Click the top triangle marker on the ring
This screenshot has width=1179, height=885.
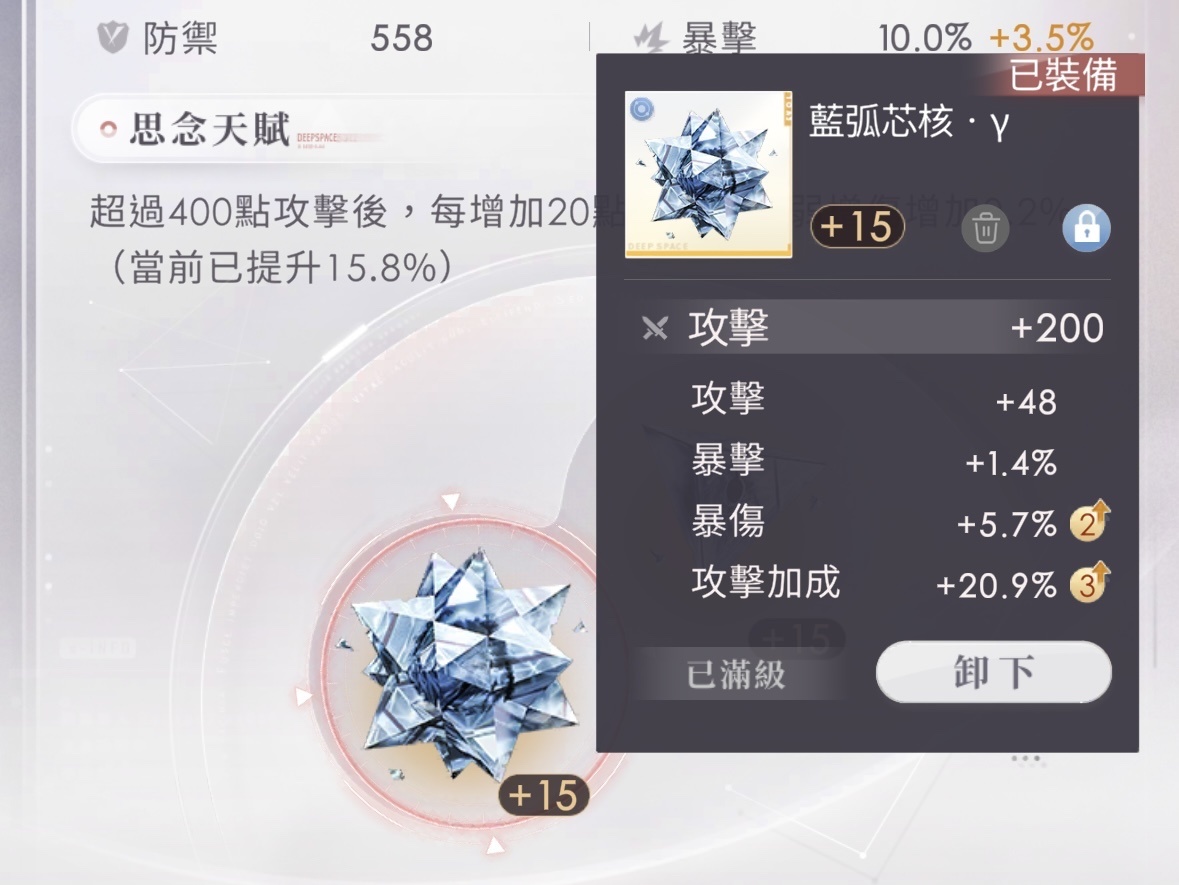tap(450, 502)
